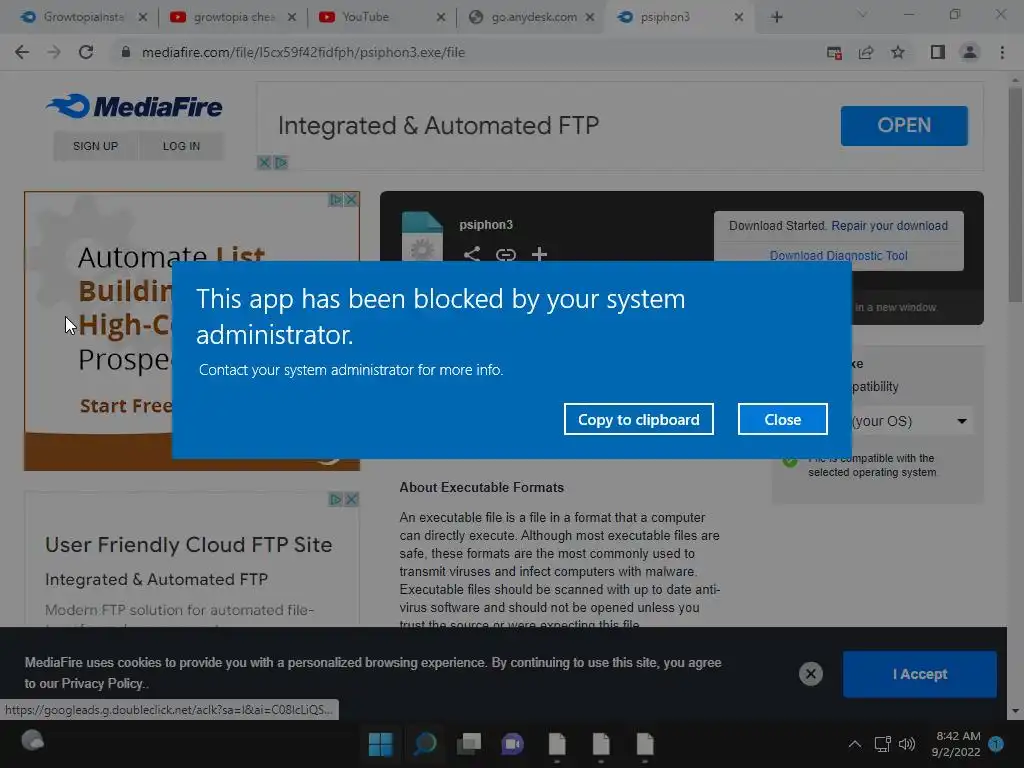Viewport: 1024px width, 768px height.
Task: Open the operating system dropdown arrow
Action: pos(962,421)
